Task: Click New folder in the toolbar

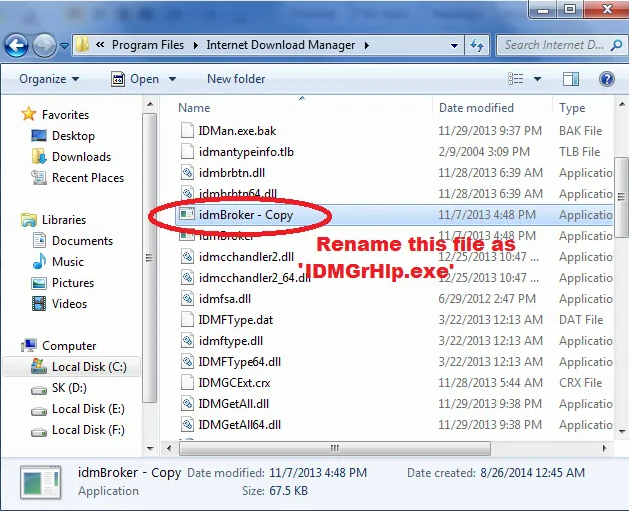Action: 236,79
